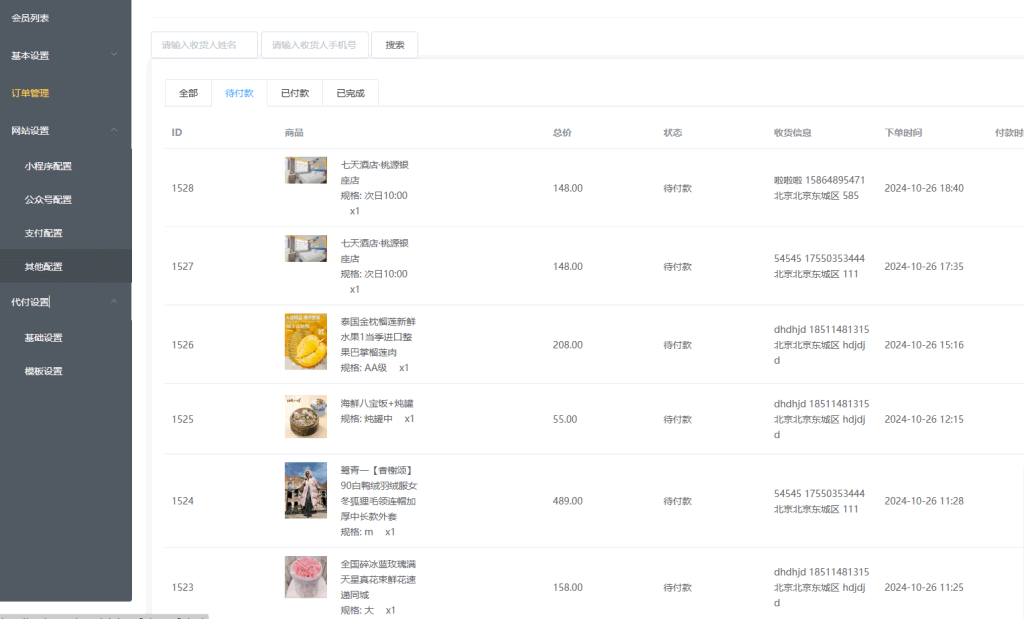Focus the 收货人手机号 input field
This screenshot has width=1024, height=619.
pyautogui.click(x=314, y=45)
